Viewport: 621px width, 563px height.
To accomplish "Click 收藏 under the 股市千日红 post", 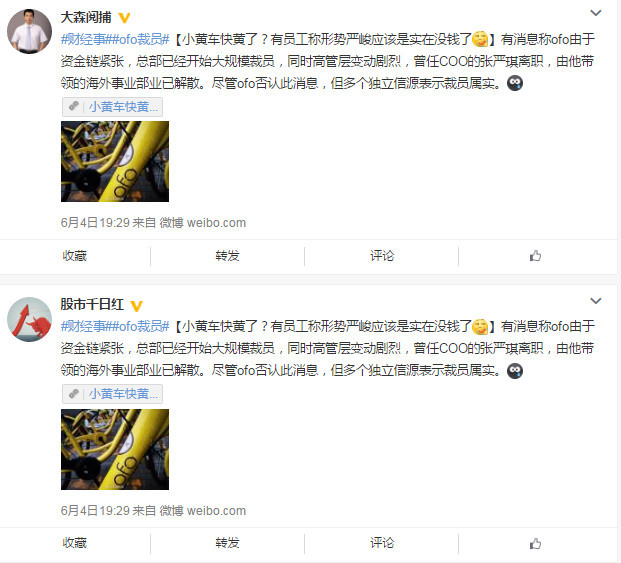I will (x=74, y=543).
